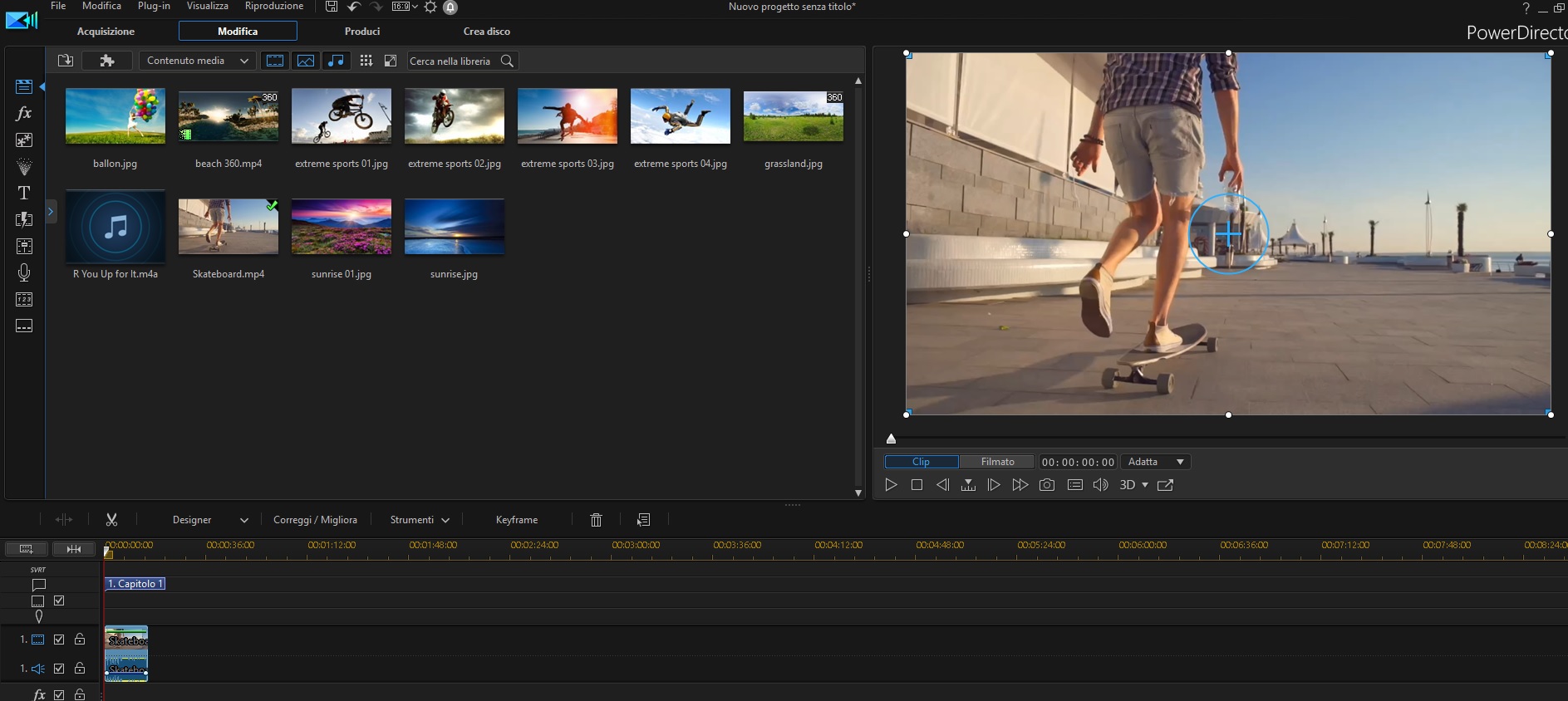Click the search magnifier icon

click(507, 61)
